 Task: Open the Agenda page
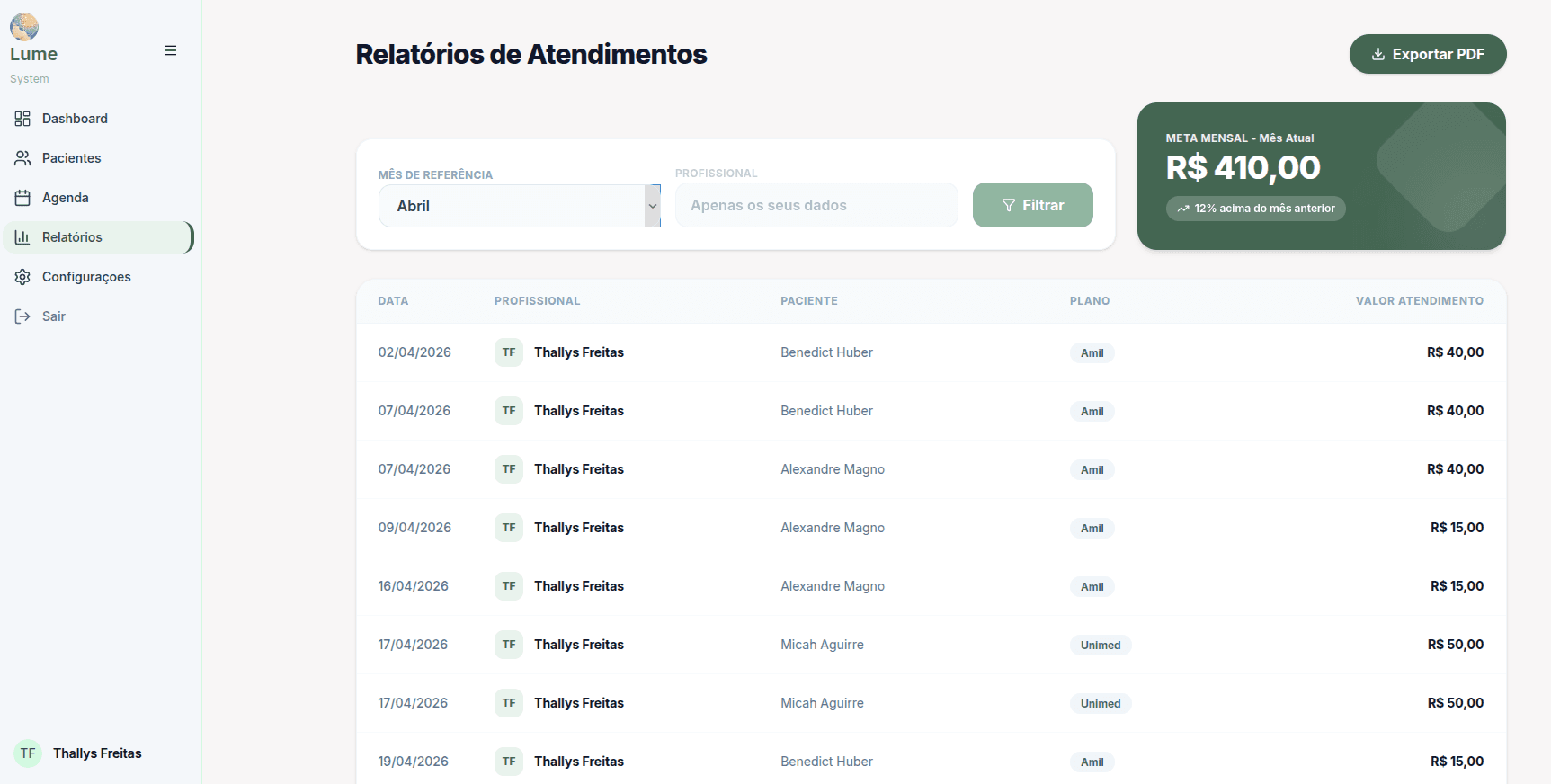tap(99, 198)
